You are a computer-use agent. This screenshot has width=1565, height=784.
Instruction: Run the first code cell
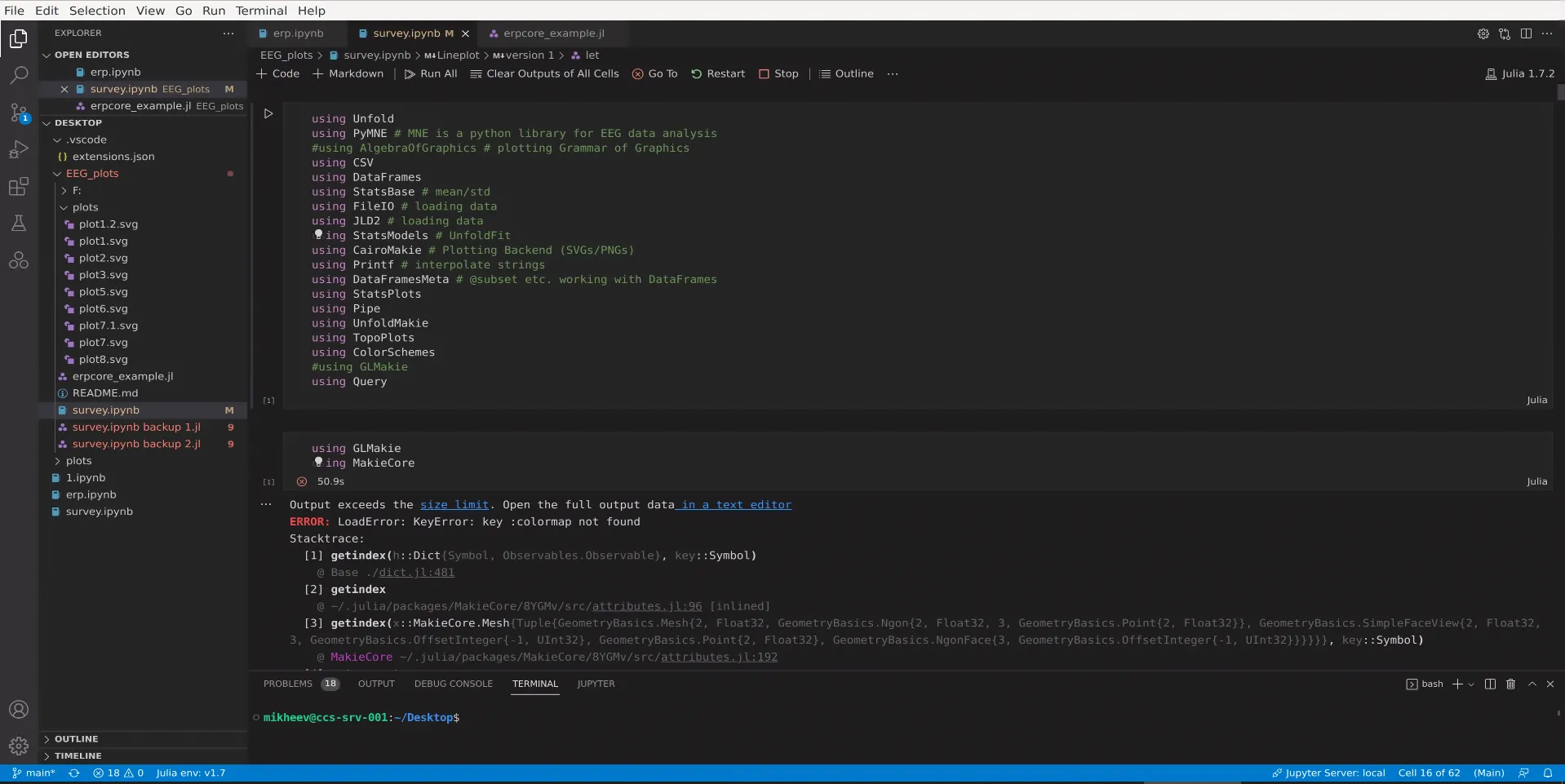click(x=268, y=114)
